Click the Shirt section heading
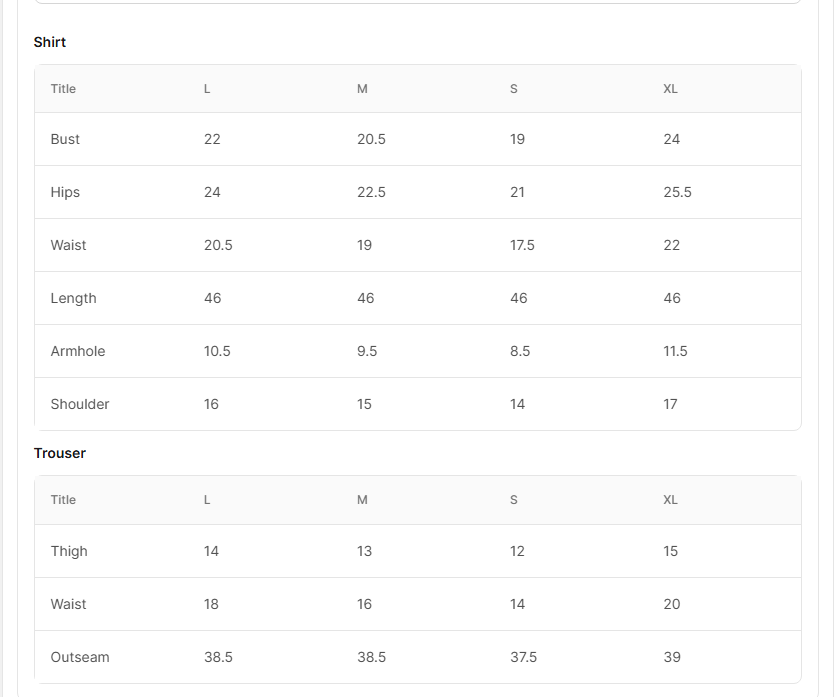 pyautogui.click(x=50, y=42)
